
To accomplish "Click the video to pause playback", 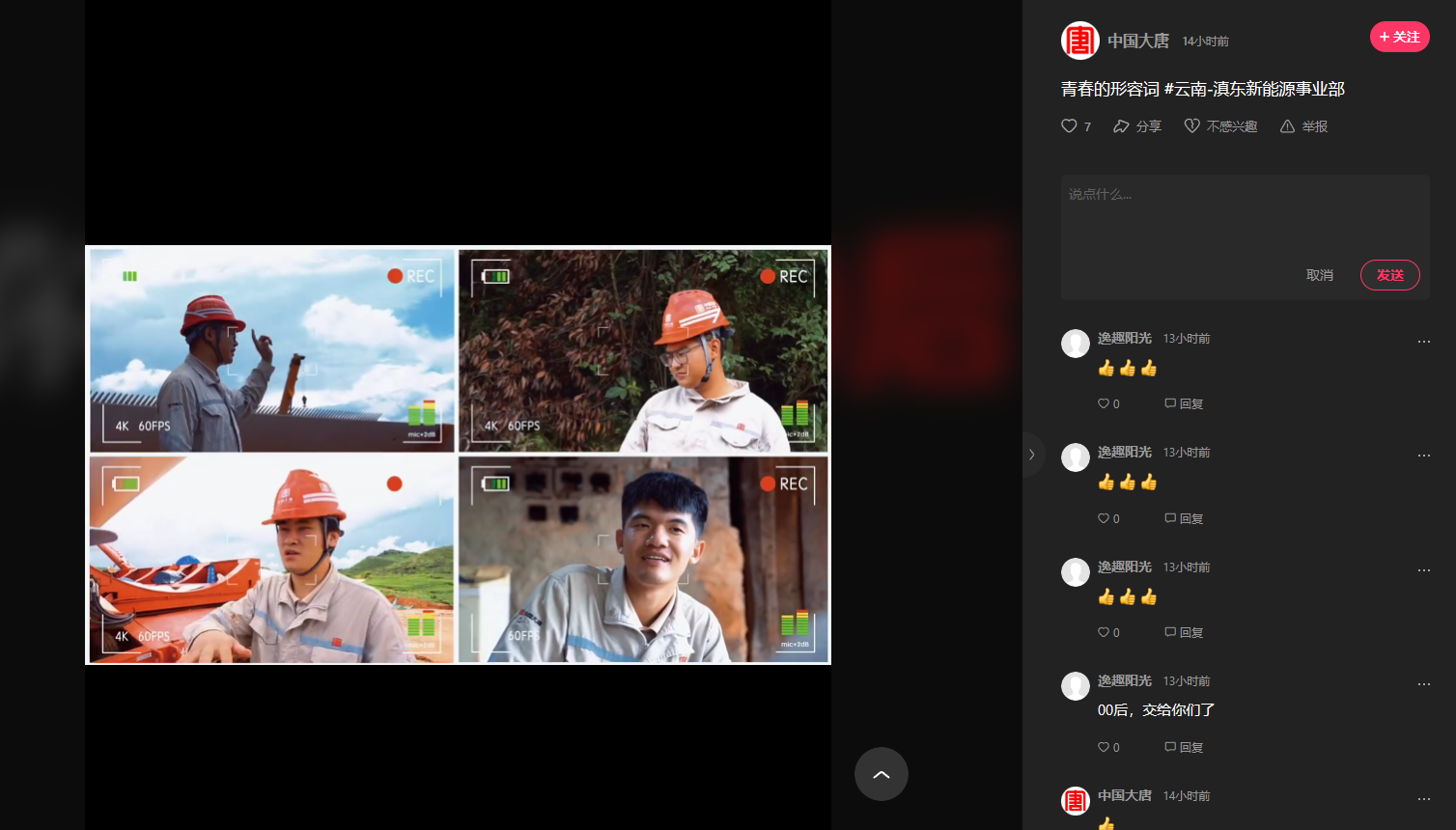I will 458,455.
